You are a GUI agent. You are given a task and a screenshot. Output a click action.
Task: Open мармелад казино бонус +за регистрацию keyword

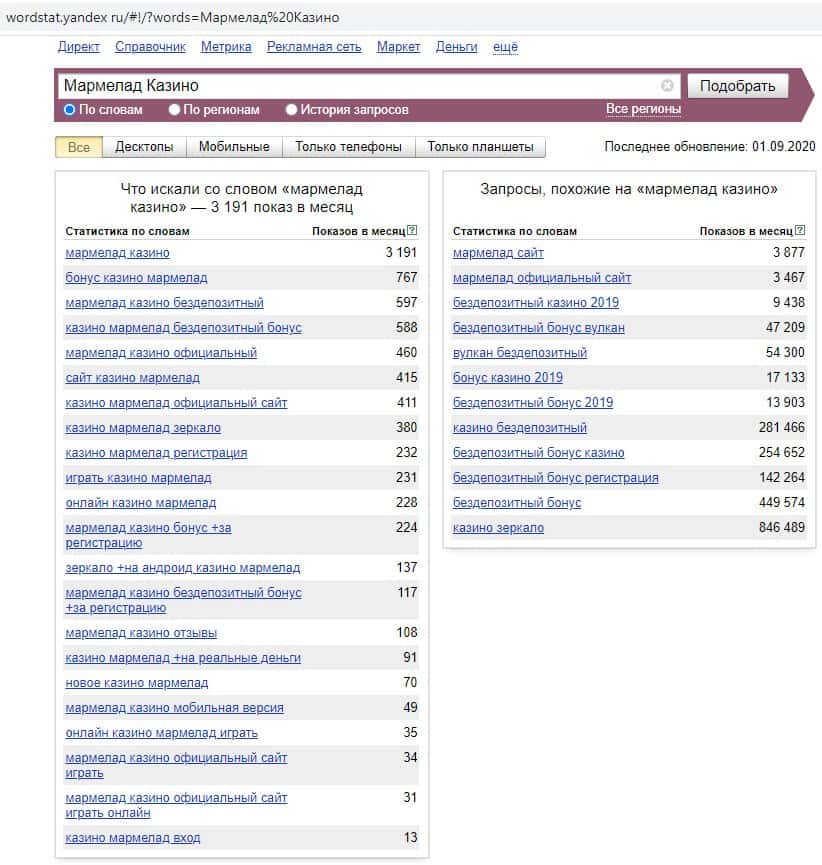(148, 535)
